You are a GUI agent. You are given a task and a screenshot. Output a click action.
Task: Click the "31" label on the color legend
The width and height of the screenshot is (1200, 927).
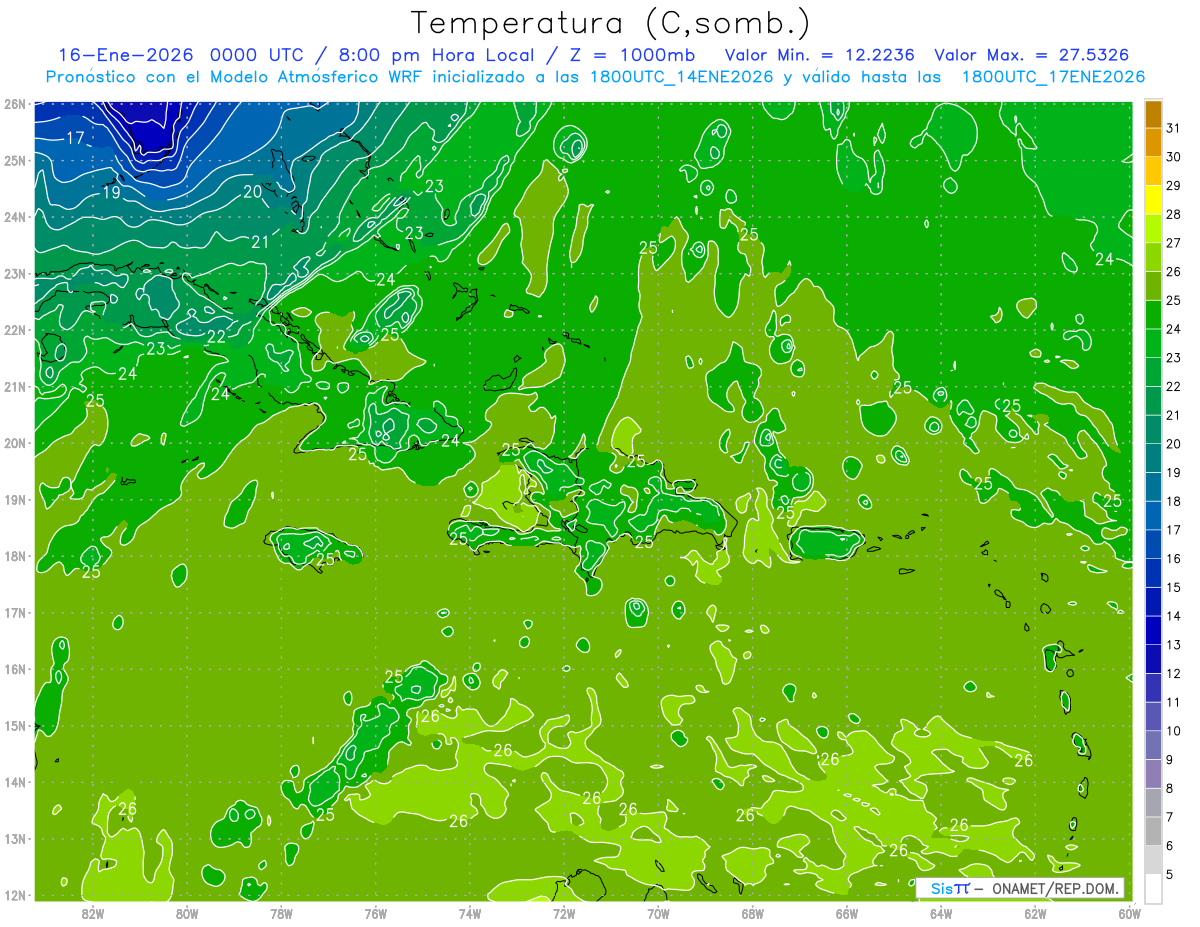[x=1173, y=128]
